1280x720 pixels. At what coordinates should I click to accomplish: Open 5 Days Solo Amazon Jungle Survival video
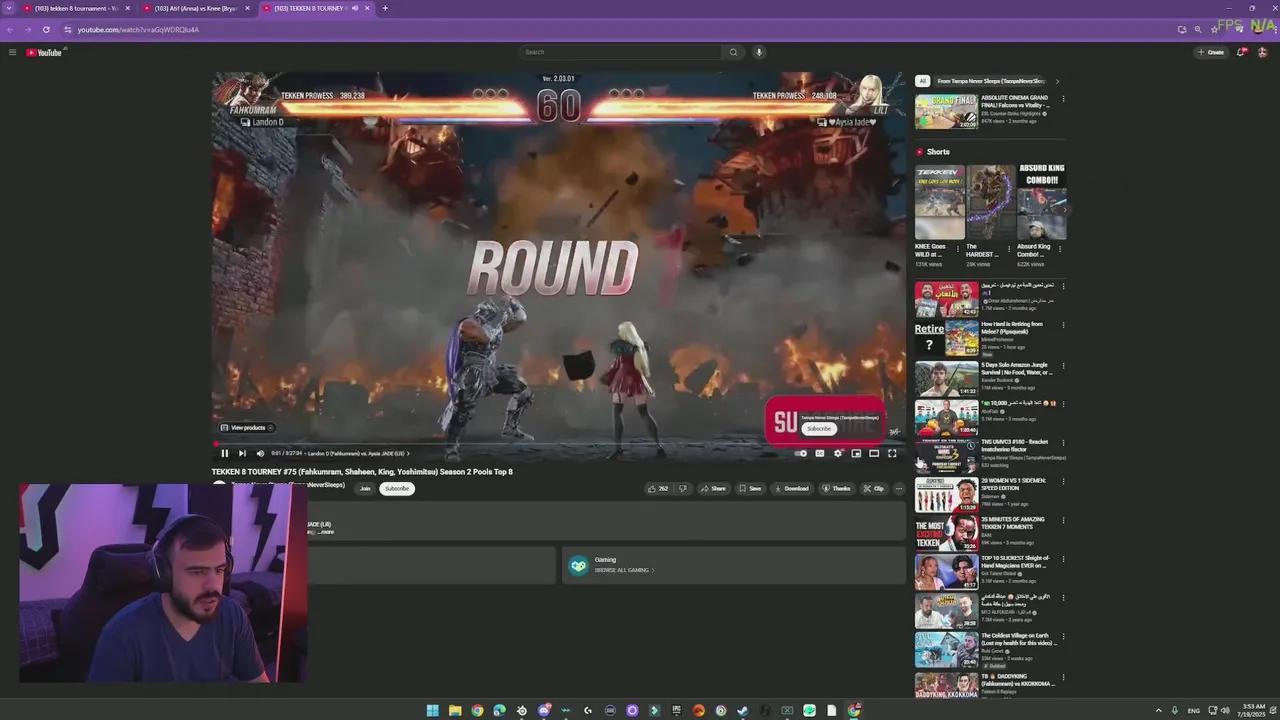(946, 378)
